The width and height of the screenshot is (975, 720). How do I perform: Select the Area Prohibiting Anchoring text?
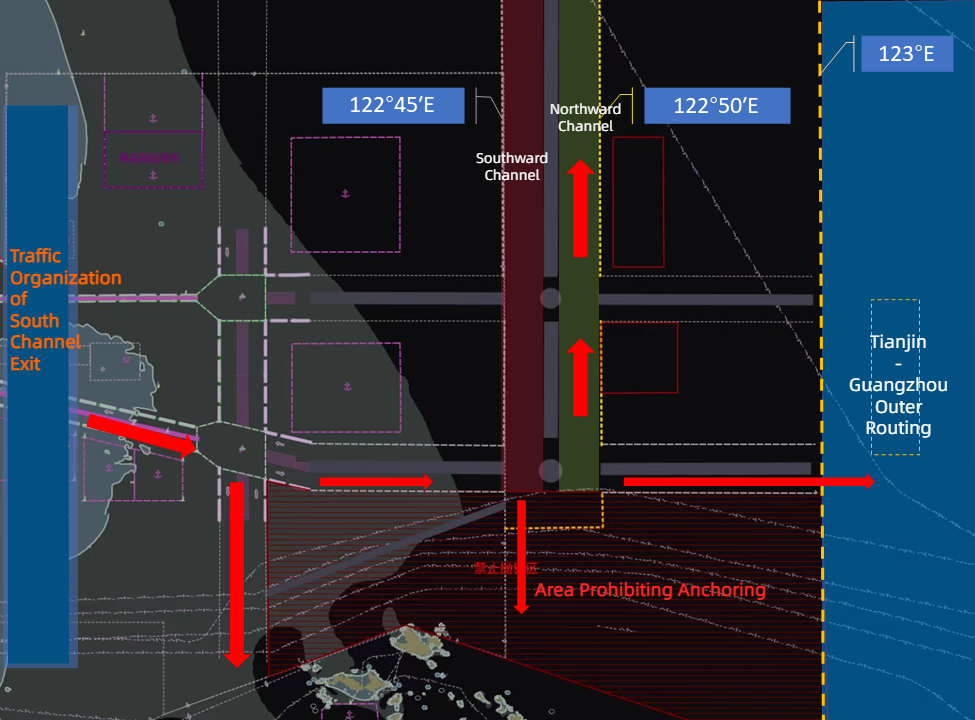pos(650,590)
